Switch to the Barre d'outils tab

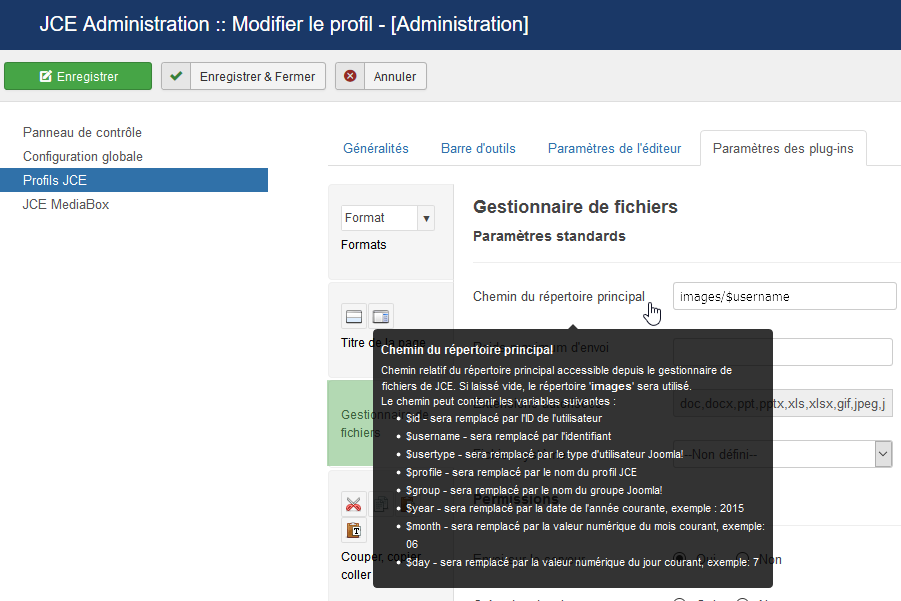(478, 149)
